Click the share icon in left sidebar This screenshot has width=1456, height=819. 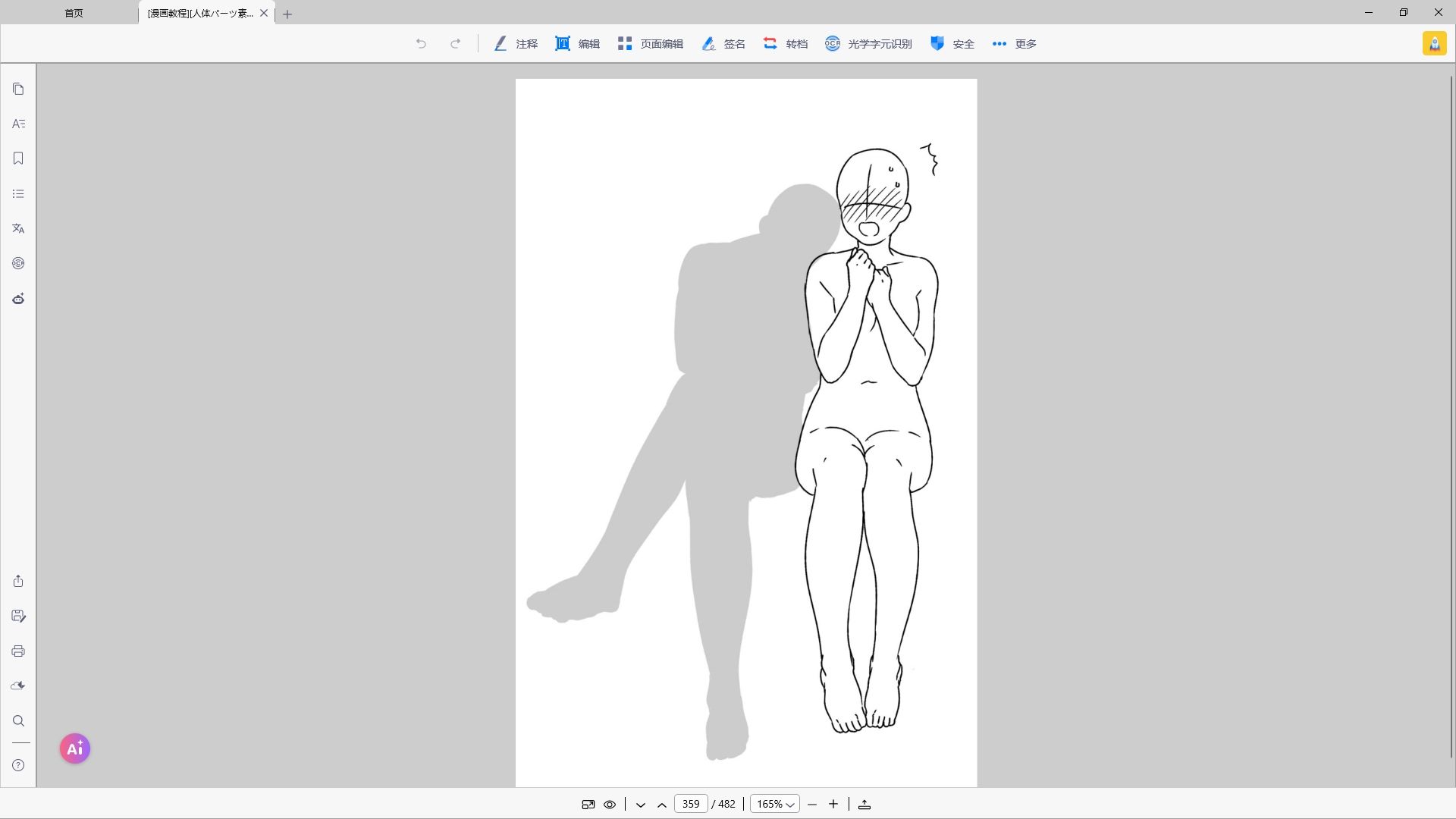[x=18, y=581]
